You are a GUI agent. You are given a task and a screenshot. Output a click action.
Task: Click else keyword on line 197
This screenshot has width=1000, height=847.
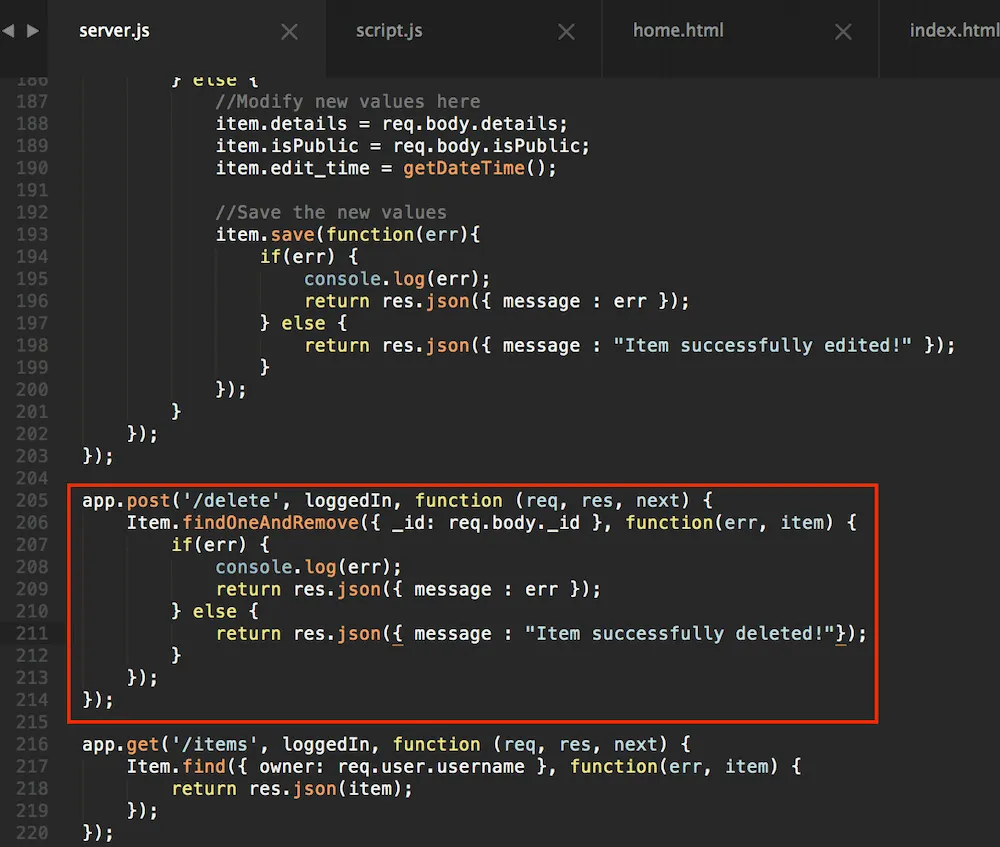pyautogui.click(x=303, y=323)
